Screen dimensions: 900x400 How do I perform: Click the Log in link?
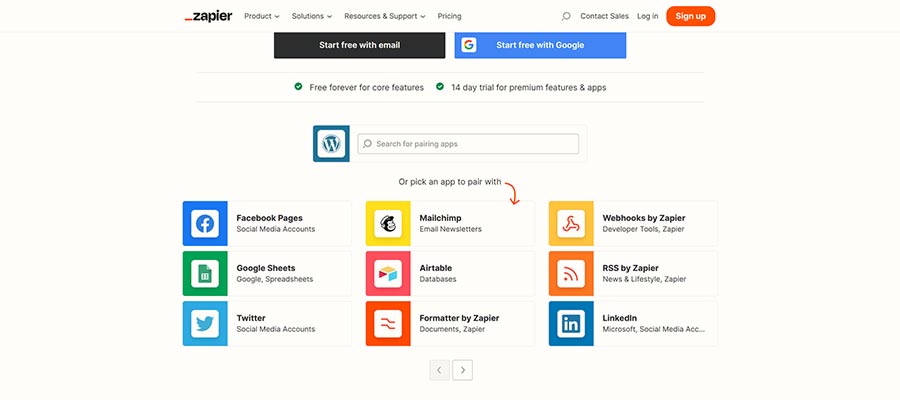[648, 16]
